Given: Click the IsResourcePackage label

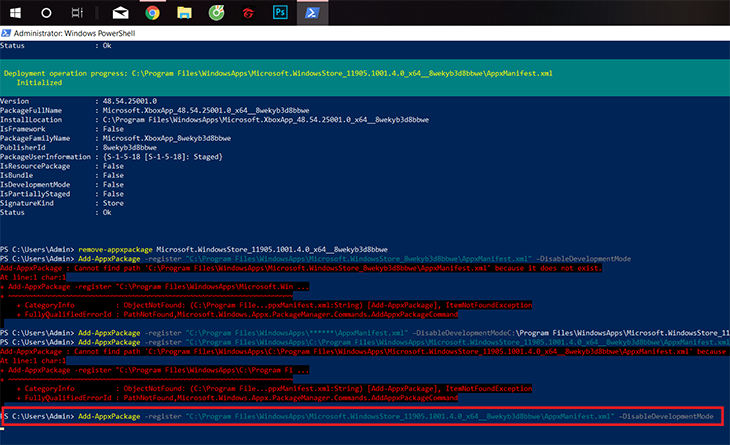Looking at the screenshot, I should click(35, 166).
